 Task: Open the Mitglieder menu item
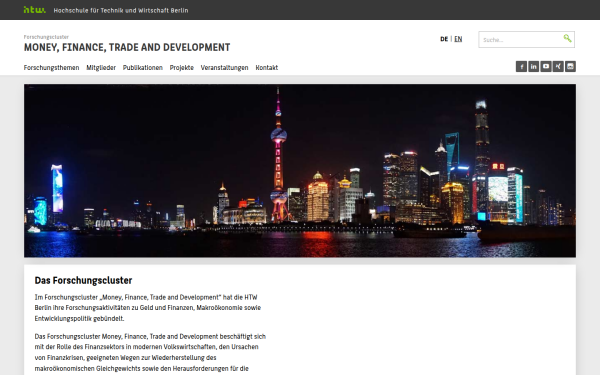point(101,68)
